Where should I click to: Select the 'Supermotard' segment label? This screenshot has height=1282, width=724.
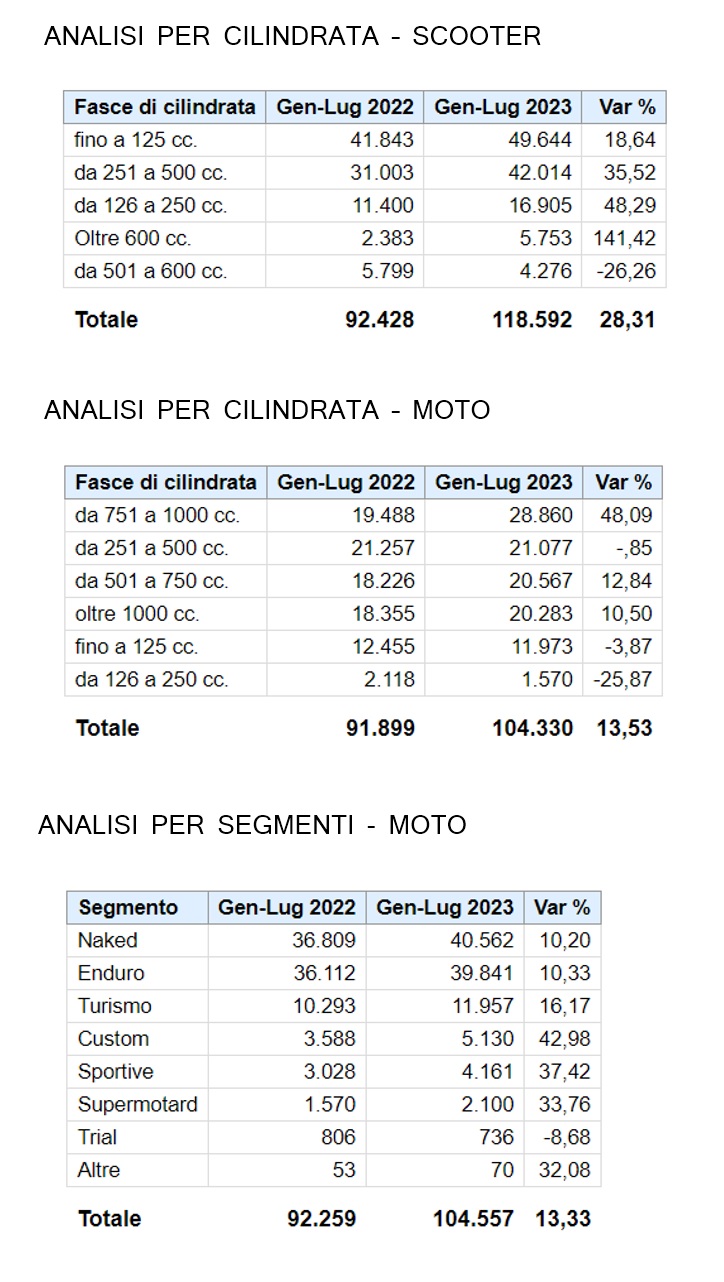click(138, 1104)
